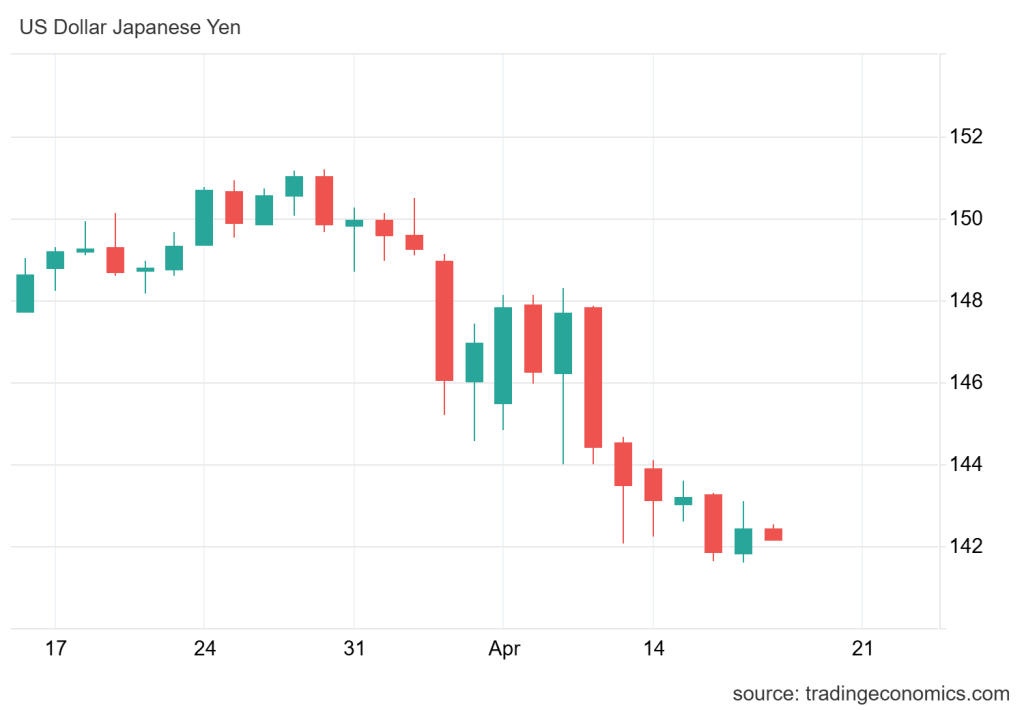Select the 142 price axis label
This screenshot has width=1024, height=710.
tap(967, 547)
